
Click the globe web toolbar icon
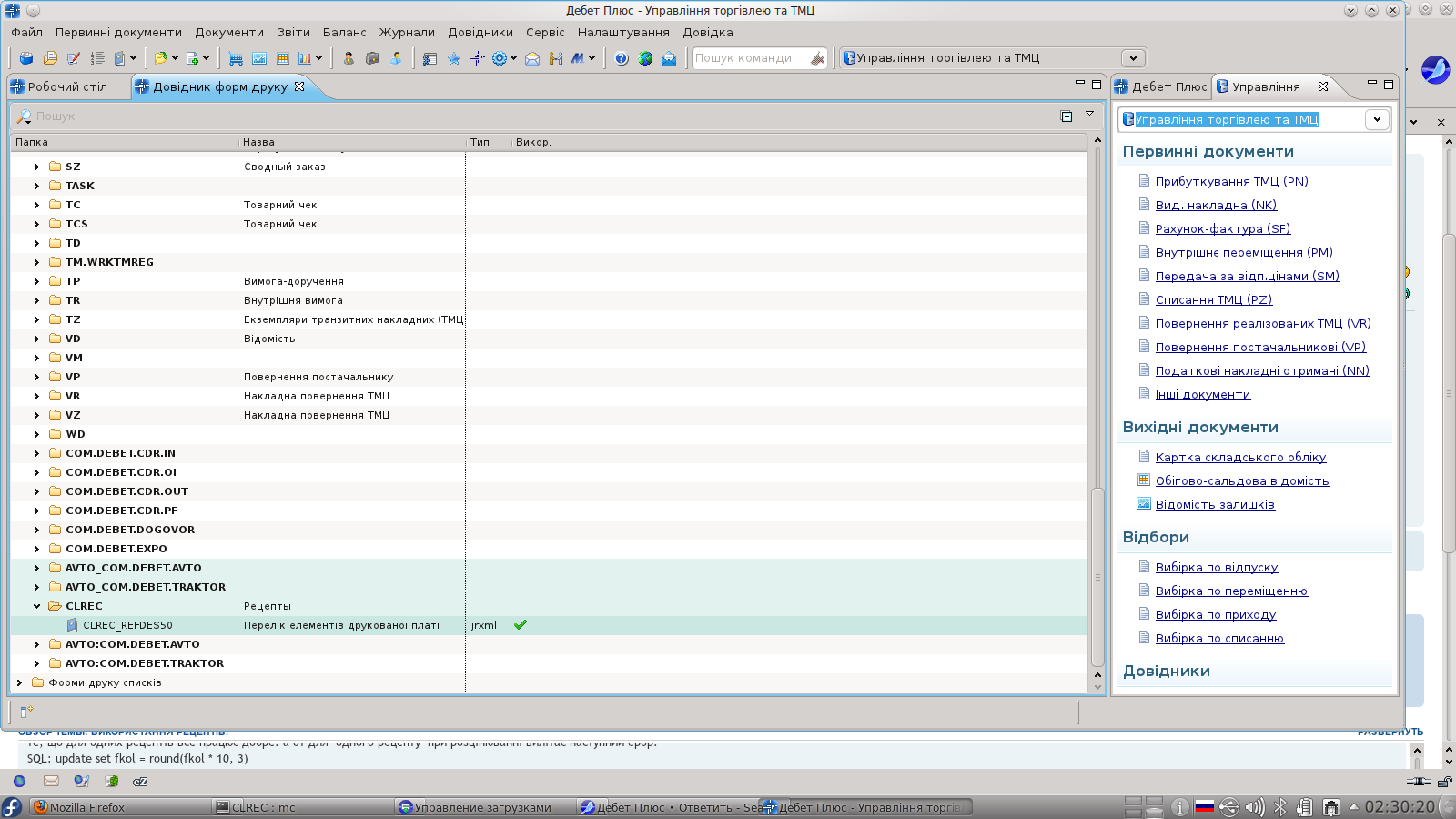click(645, 58)
